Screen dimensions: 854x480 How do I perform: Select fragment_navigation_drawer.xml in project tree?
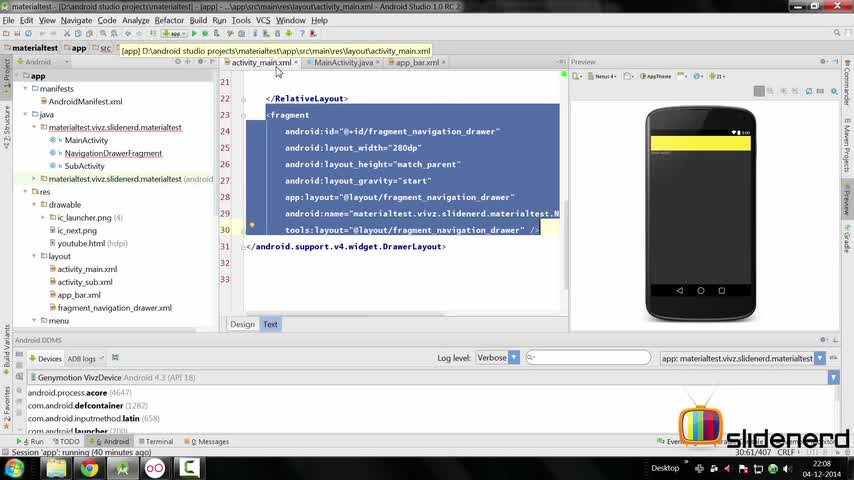click(x=114, y=308)
